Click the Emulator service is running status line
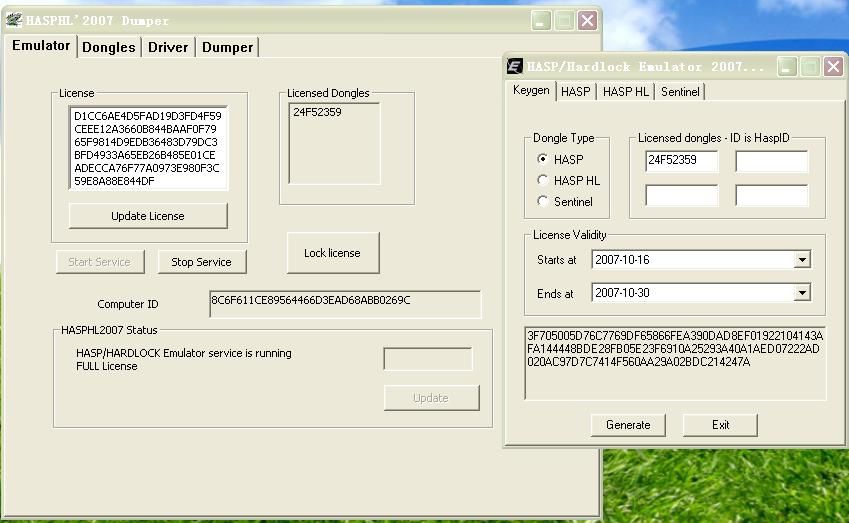 click(184, 353)
